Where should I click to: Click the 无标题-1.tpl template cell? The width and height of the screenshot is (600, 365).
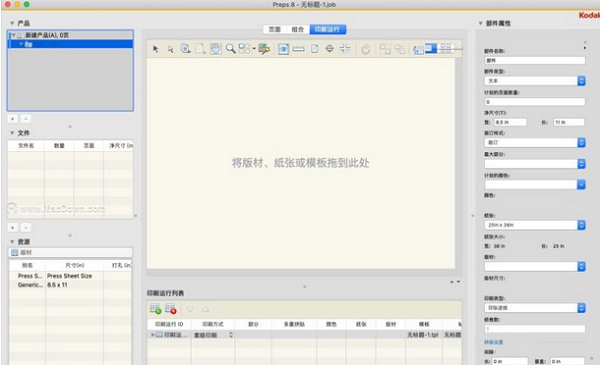pyautogui.click(x=423, y=335)
